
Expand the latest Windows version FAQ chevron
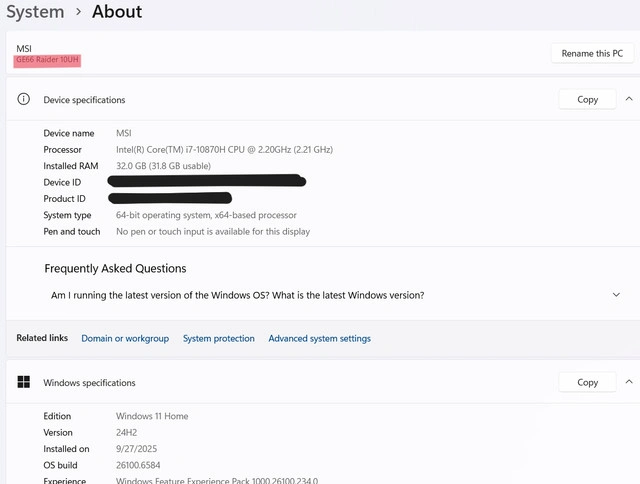point(616,295)
